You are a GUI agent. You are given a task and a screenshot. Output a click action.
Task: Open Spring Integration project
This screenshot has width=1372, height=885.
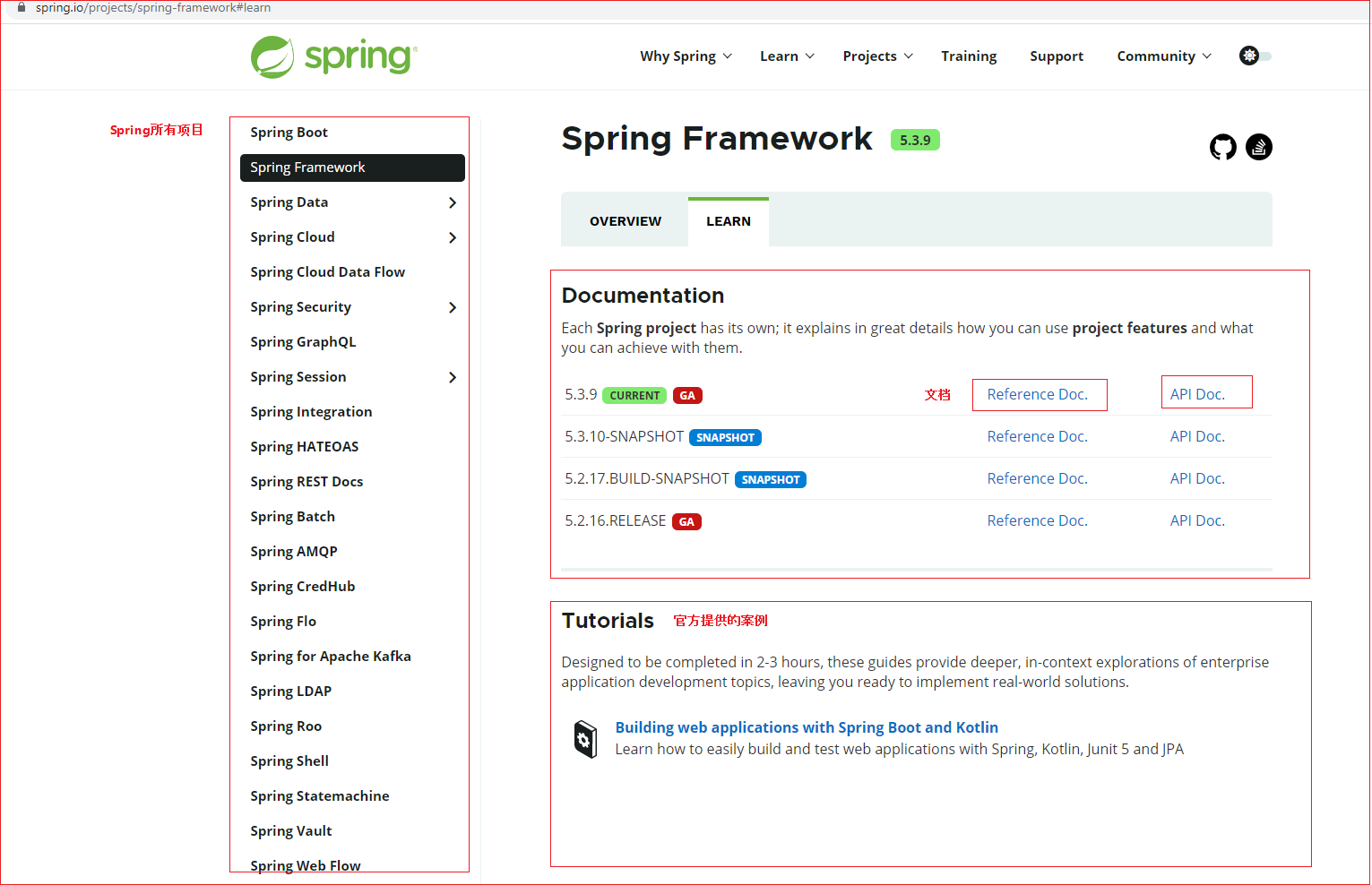coord(311,412)
